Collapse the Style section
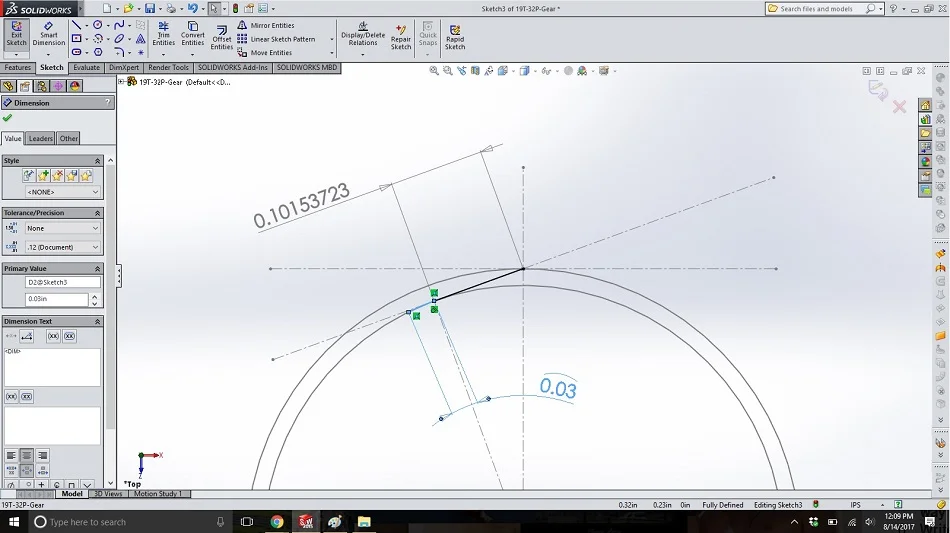950x533 pixels. [97, 161]
